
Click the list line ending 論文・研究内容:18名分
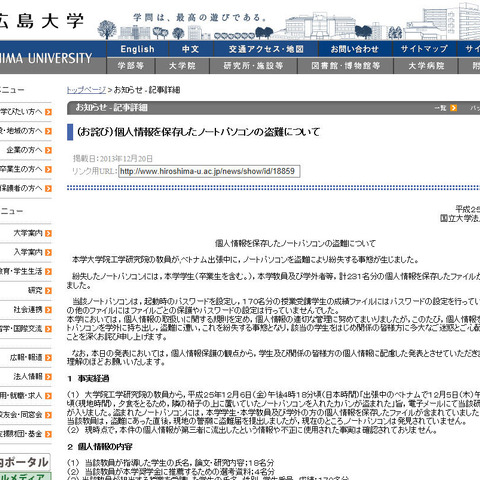pos(170,463)
